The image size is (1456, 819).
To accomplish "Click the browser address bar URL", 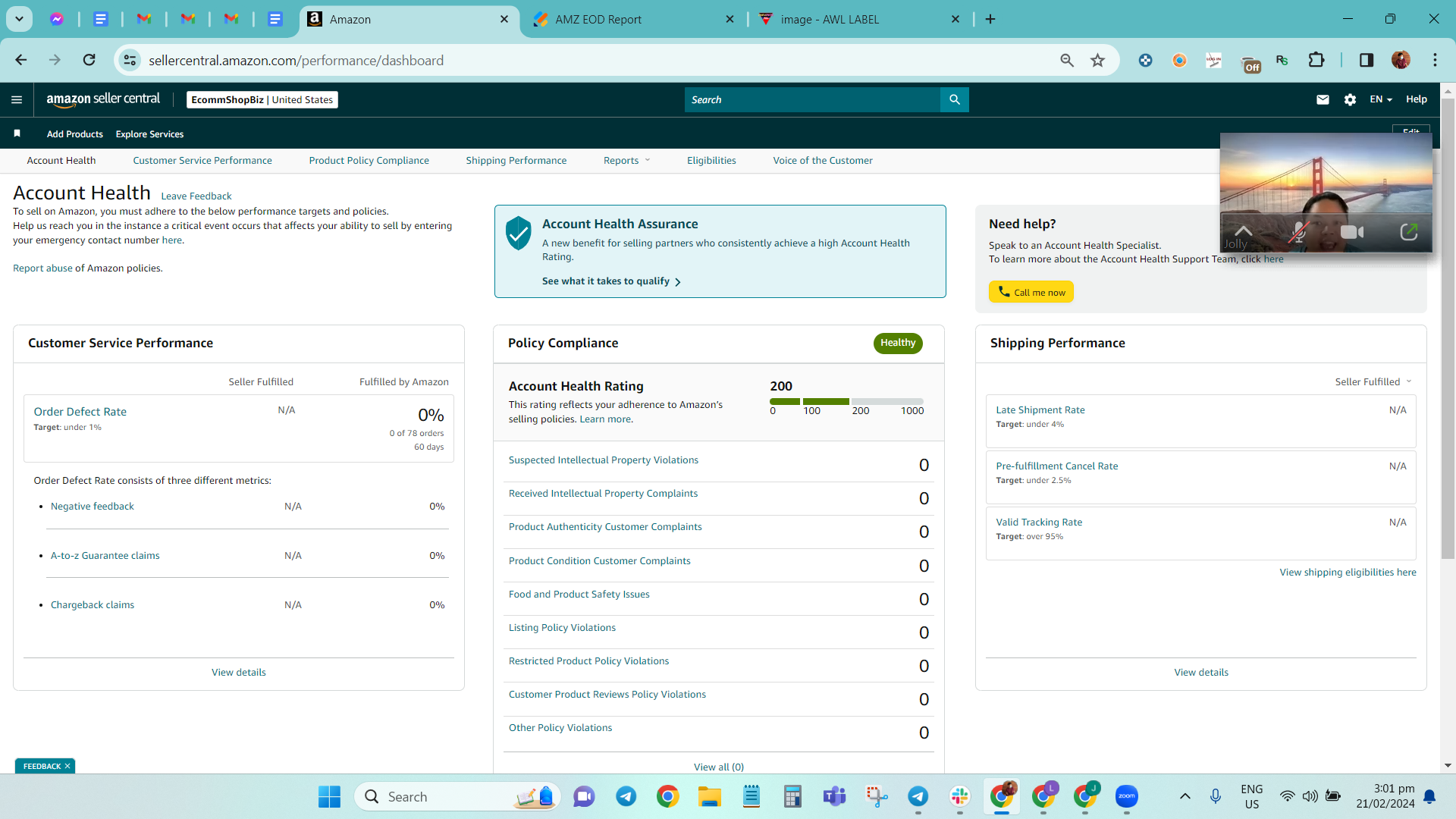I will (x=297, y=60).
